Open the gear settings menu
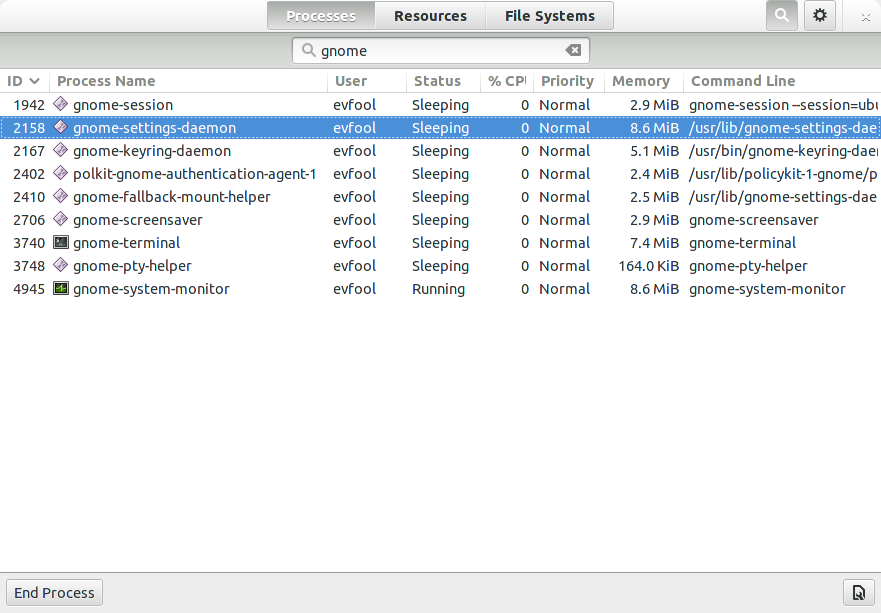 tap(820, 16)
